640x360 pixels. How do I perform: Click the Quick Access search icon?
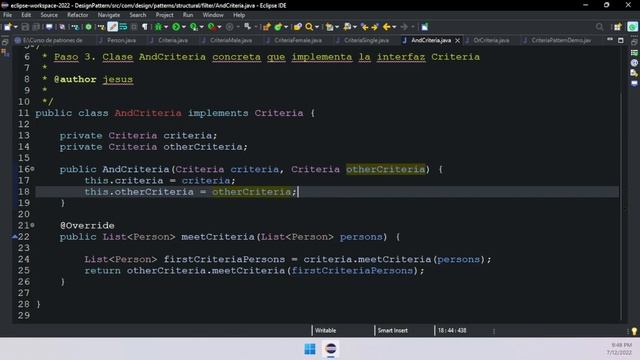(599, 27)
